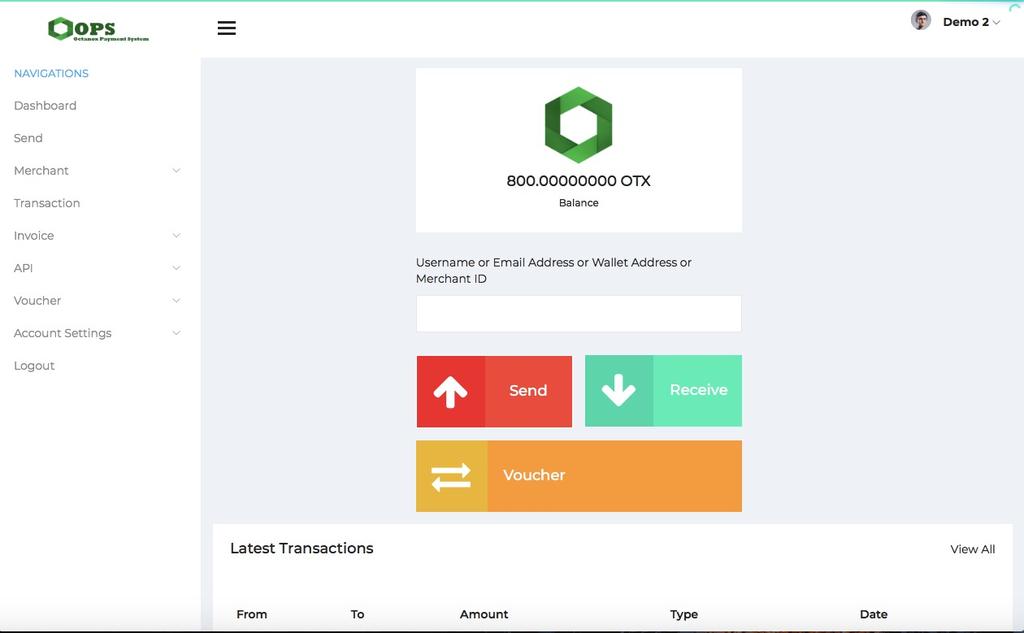Image resolution: width=1024 pixels, height=633 pixels.
Task: Select Voucher in the sidebar navigation
Action: (x=37, y=300)
